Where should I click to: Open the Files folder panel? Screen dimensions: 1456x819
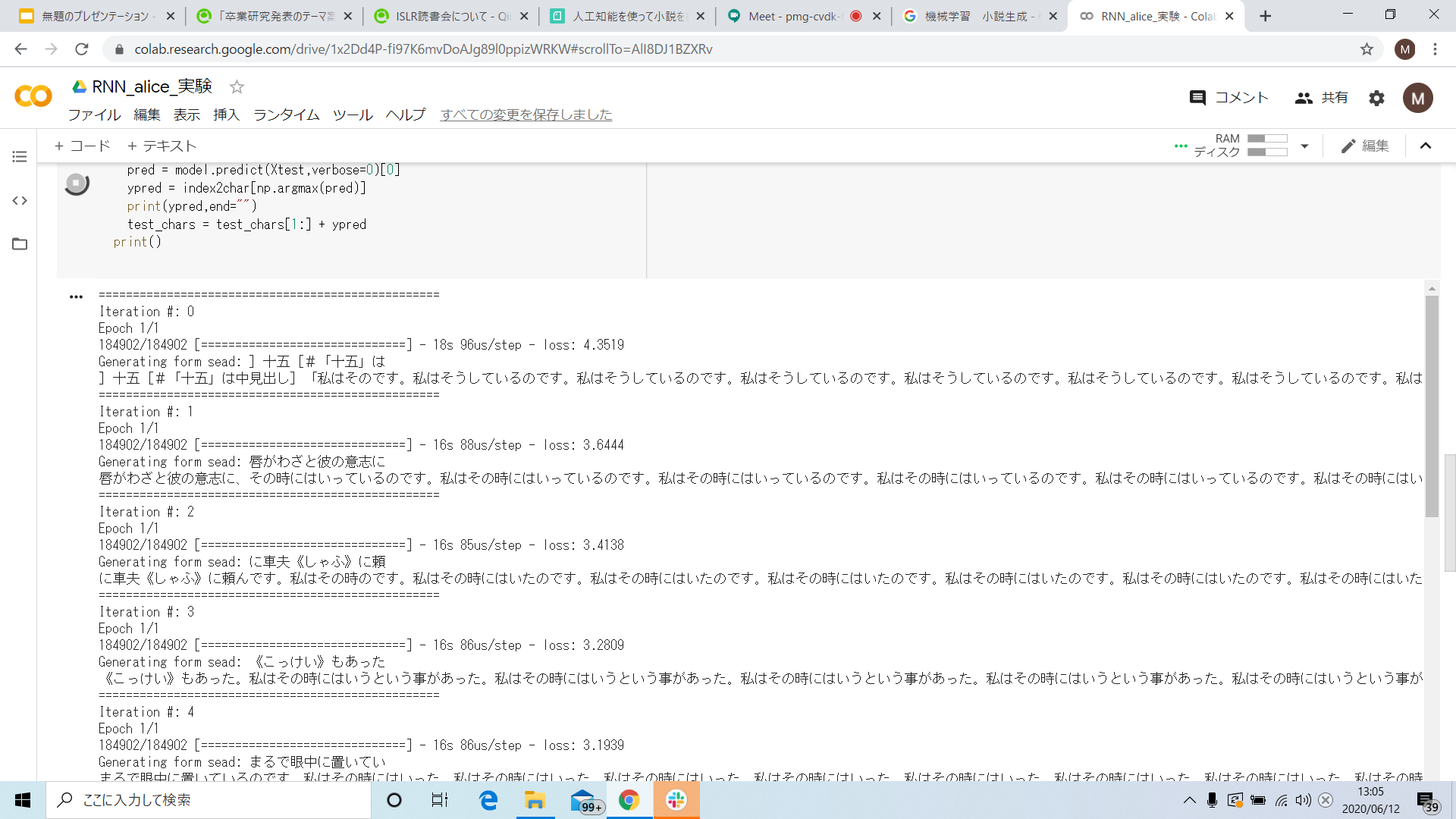[x=20, y=243]
